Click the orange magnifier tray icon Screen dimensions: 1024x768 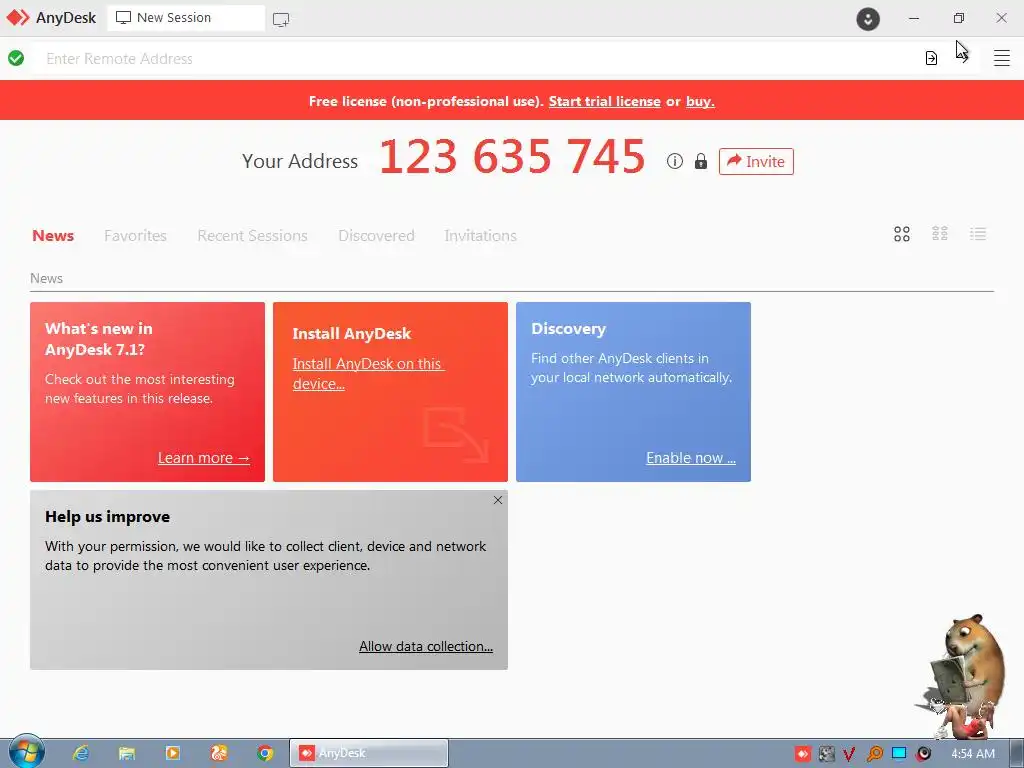tap(874, 754)
